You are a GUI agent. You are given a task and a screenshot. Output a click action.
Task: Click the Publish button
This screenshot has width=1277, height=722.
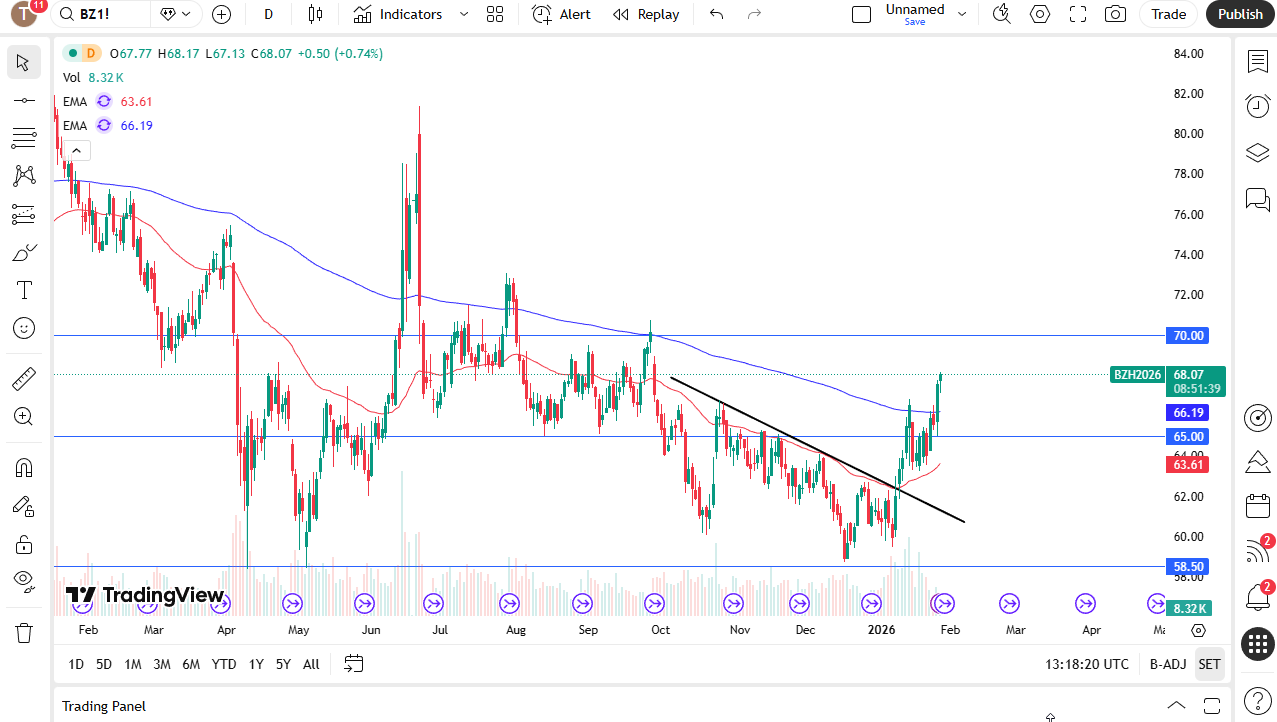(1241, 14)
